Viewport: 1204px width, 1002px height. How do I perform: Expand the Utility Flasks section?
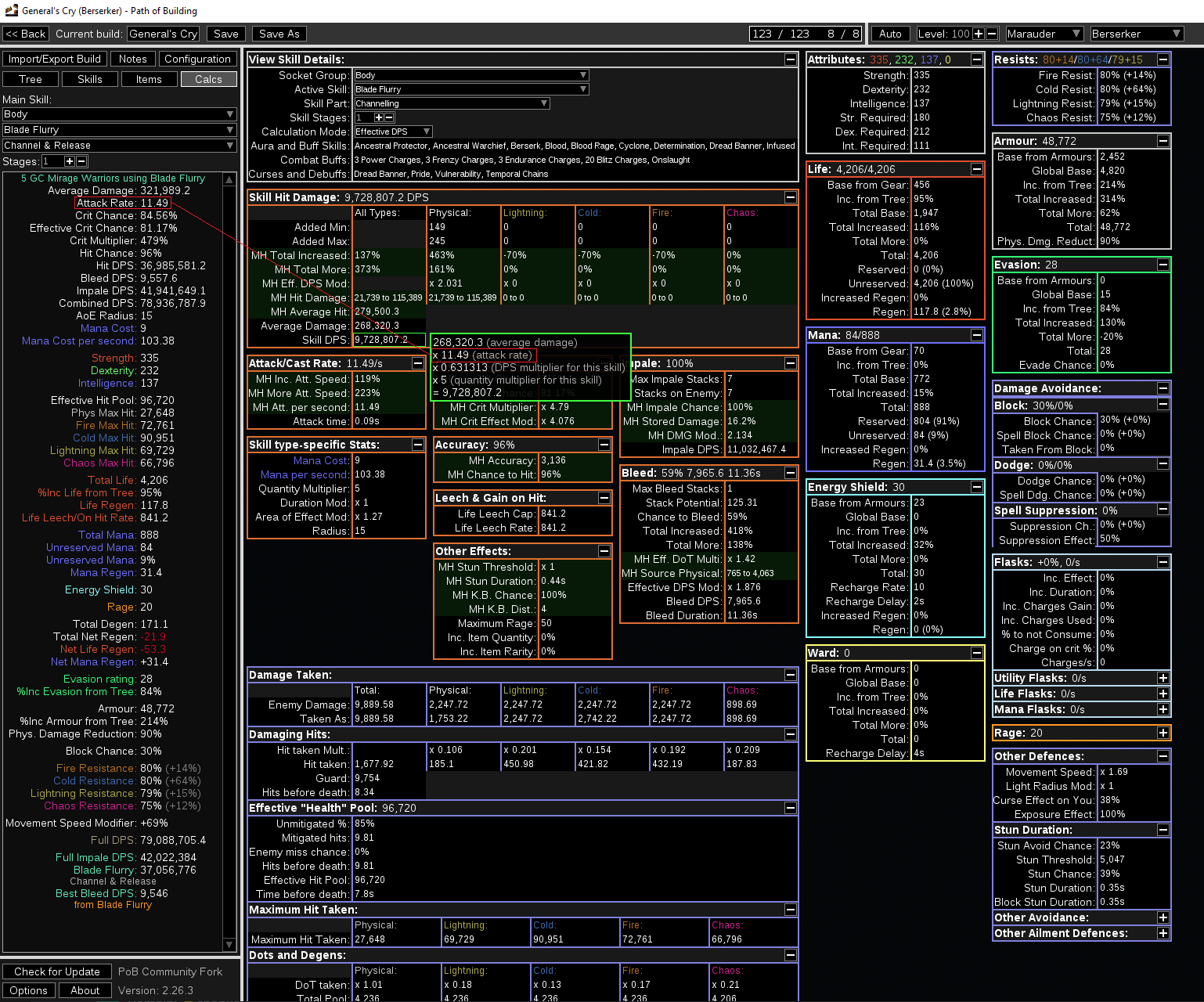(x=1163, y=678)
